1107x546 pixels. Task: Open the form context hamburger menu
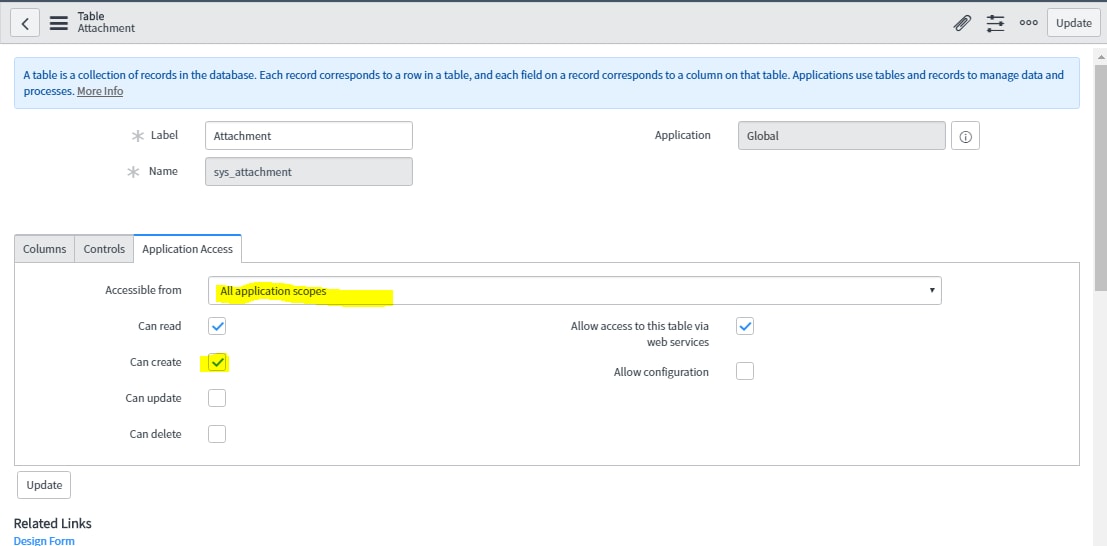point(59,23)
